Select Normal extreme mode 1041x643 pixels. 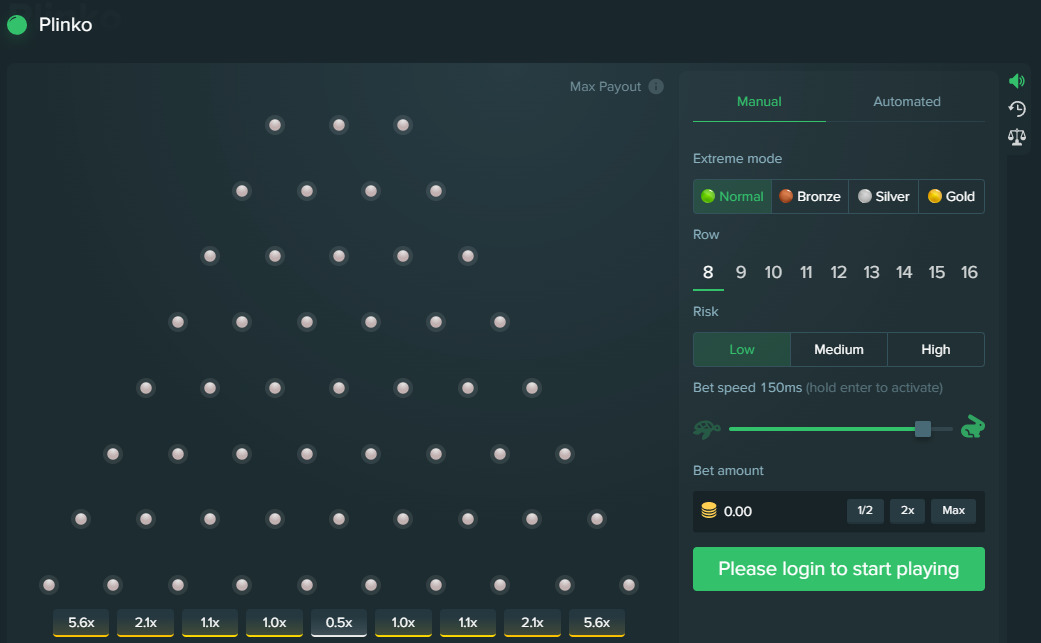[732, 197]
